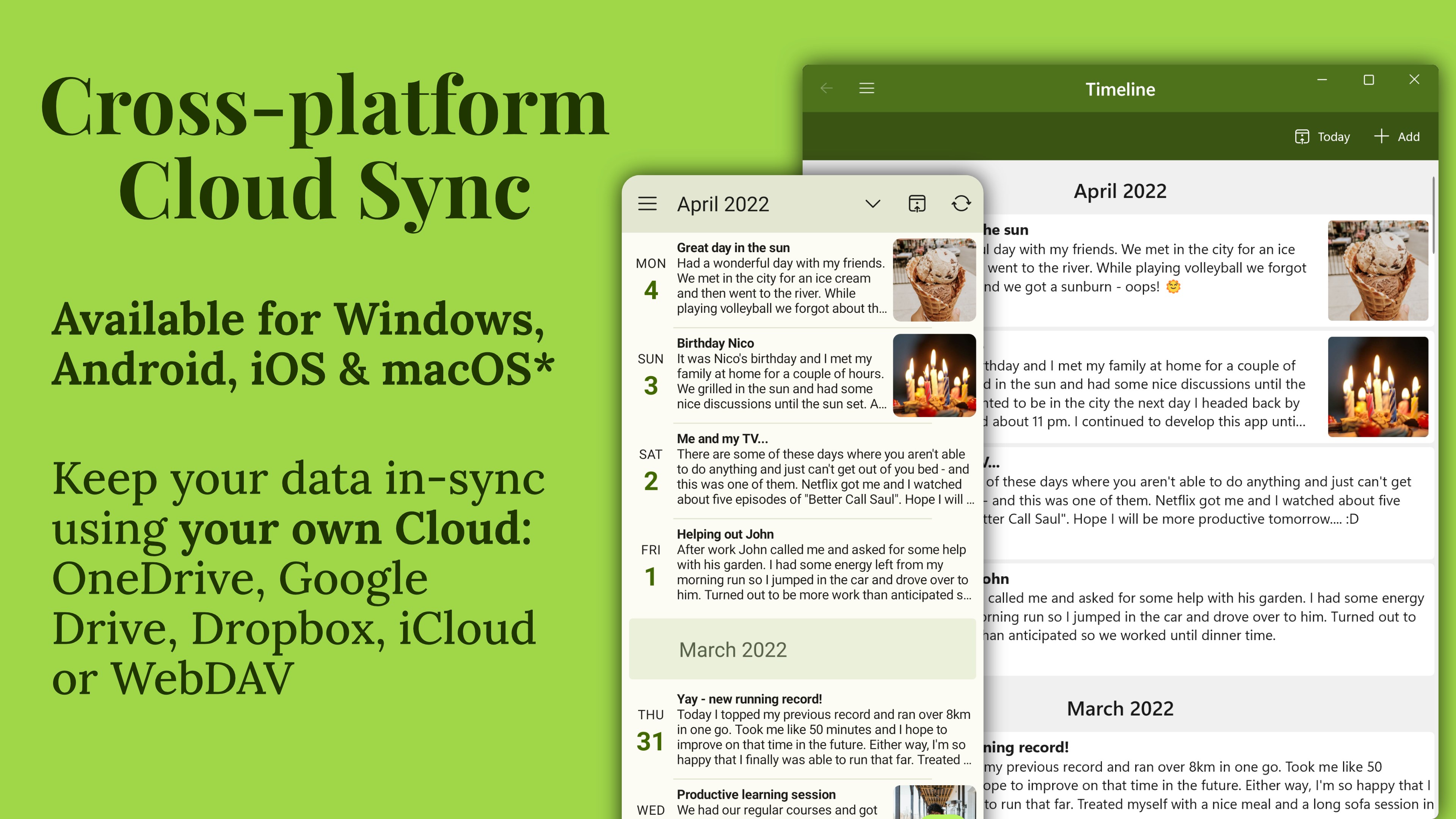Open the month picker chevron next to April 2022
Image resolution: width=1456 pixels, height=819 pixels.
tap(873, 204)
